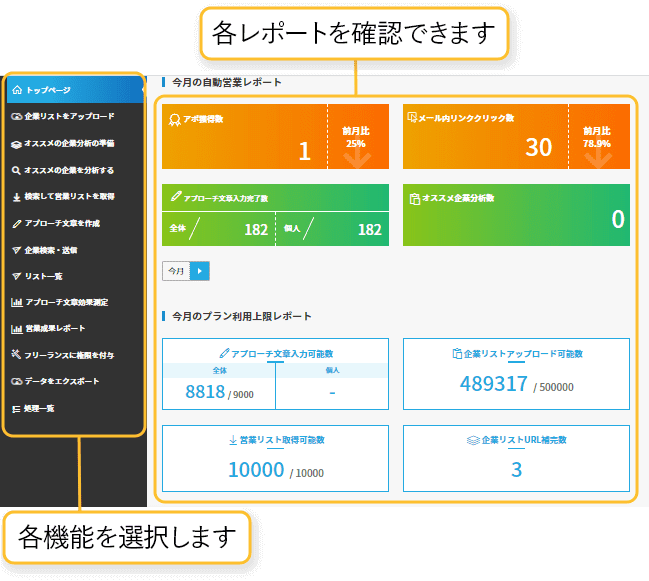Click the magnifier icon for オススメの企業を分析する
The height and width of the screenshot is (581, 649).
point(16,170)
